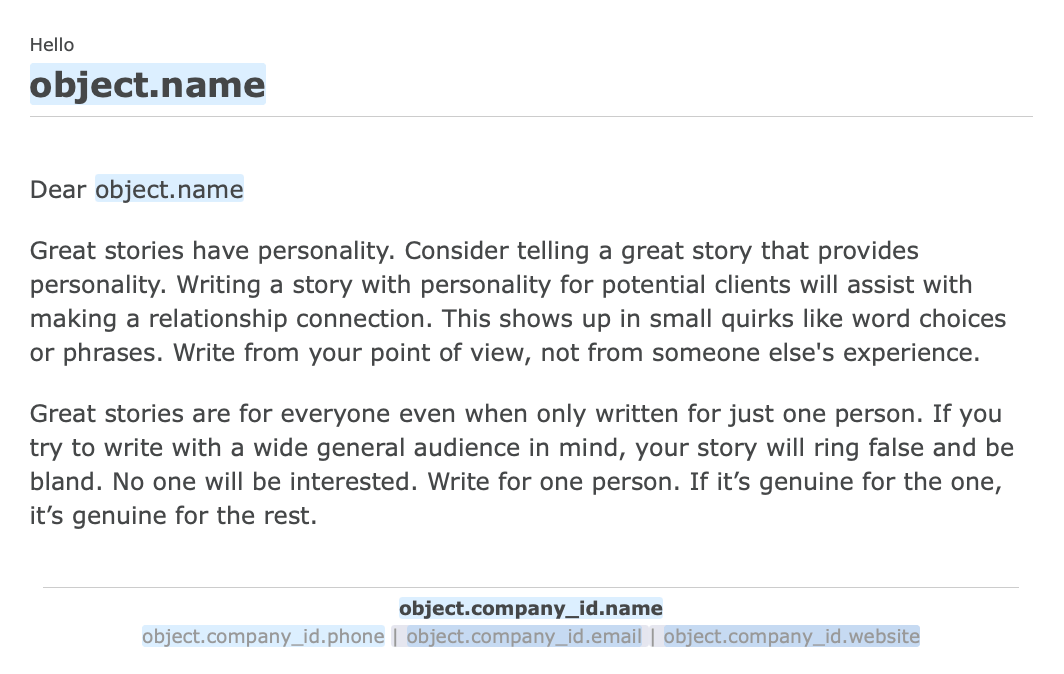Open the object.company_id.website link

pyautogui.click(x=791, y=636)
